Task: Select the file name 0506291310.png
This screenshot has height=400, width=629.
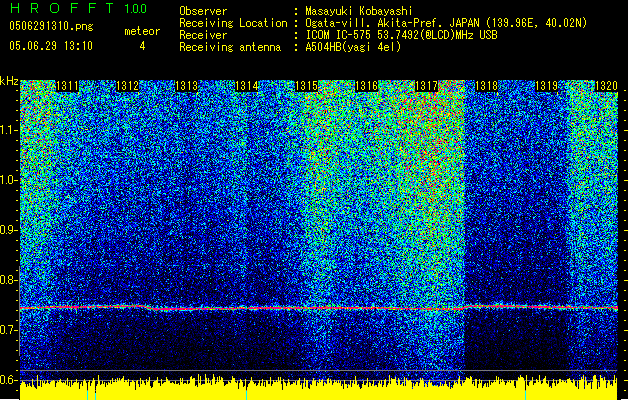Action: (51, 26)
